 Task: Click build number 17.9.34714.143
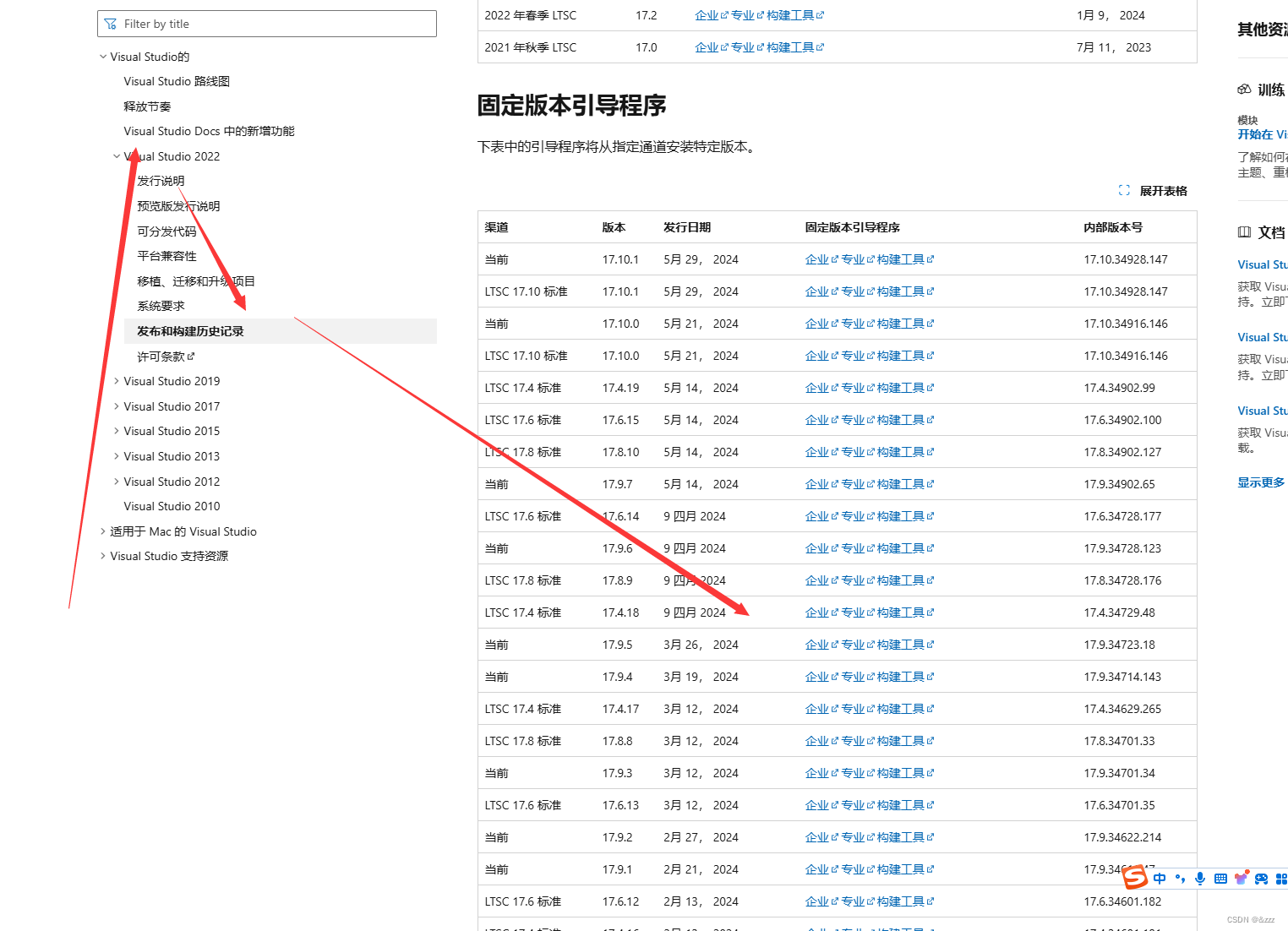coord(1123,677)
